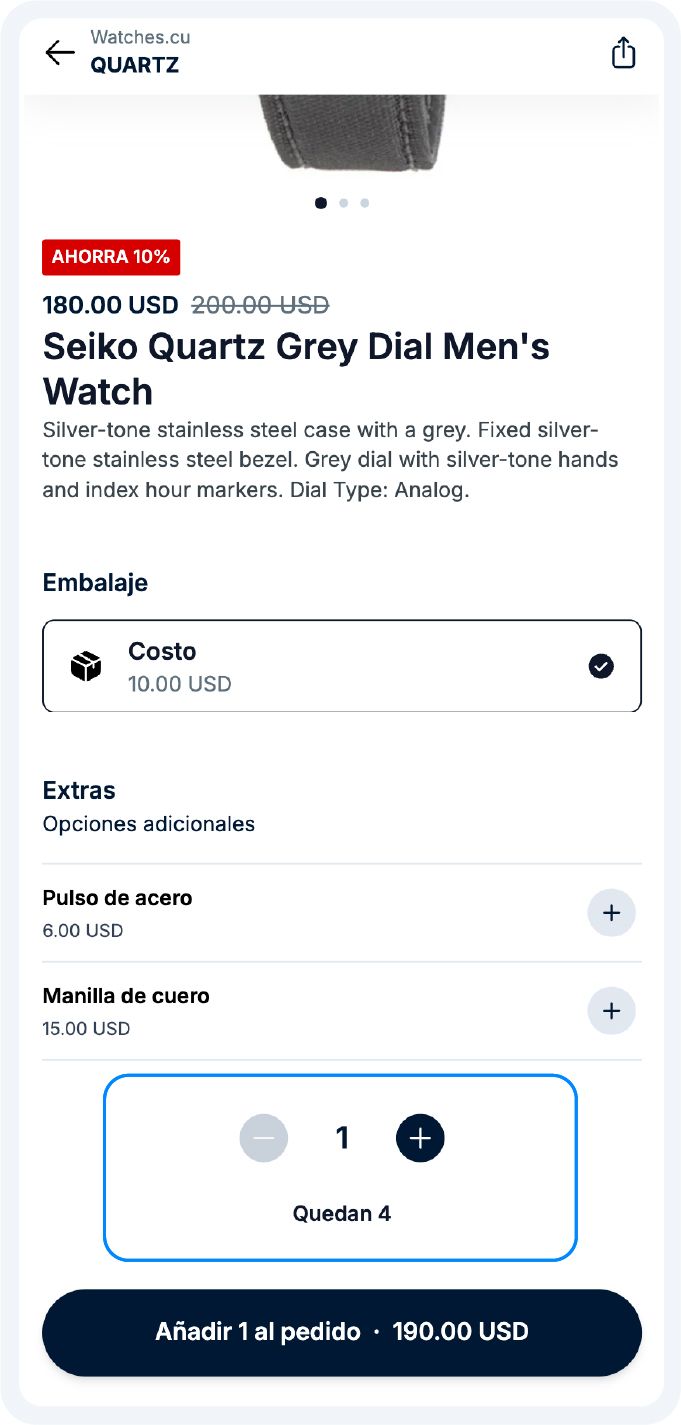Toggle the Costo packaging checkmark
Image resolution: width=681 pixels, height=1425 pixels.
[601, 666]
